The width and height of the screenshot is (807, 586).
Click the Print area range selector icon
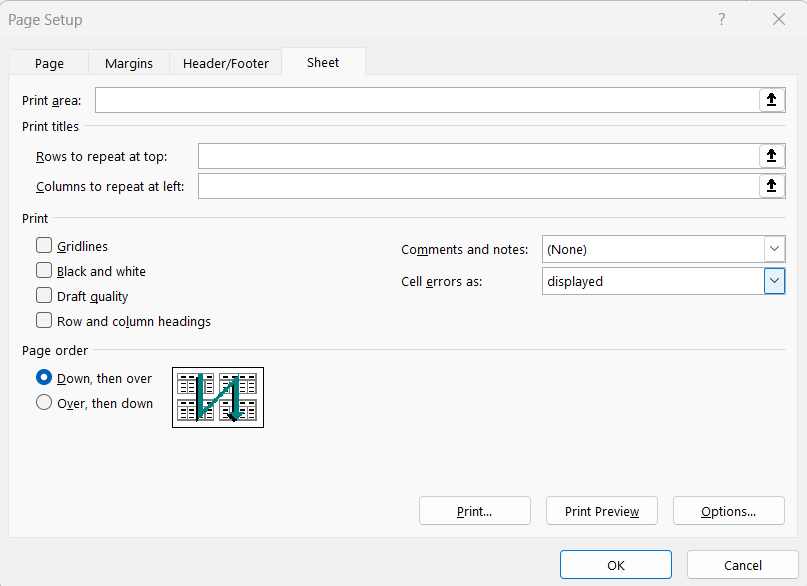[x=771, y=100]
